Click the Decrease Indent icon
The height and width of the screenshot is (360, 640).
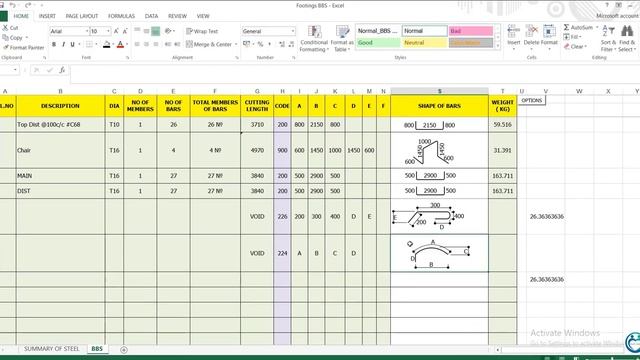pos(168,44)
